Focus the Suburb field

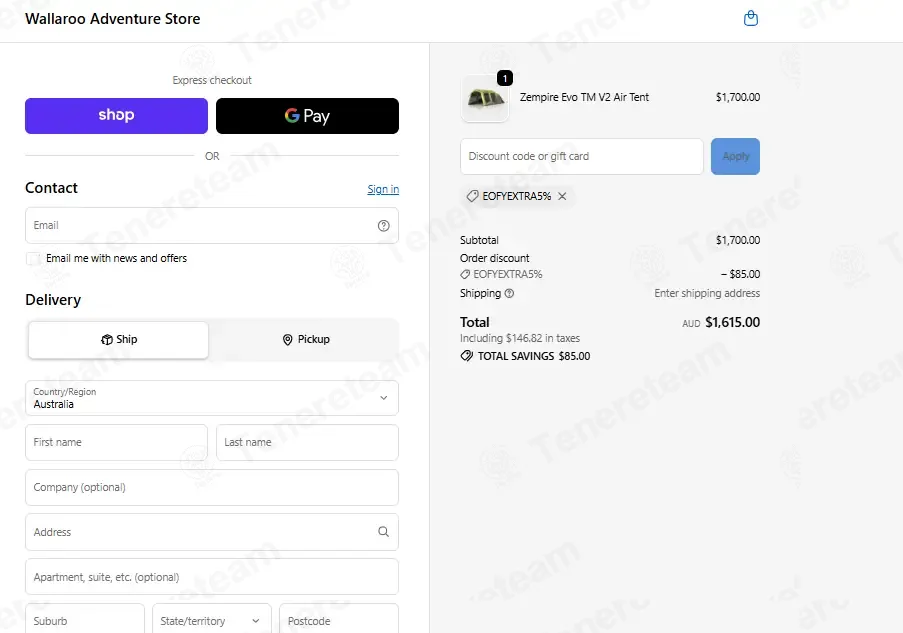(85, 620)
